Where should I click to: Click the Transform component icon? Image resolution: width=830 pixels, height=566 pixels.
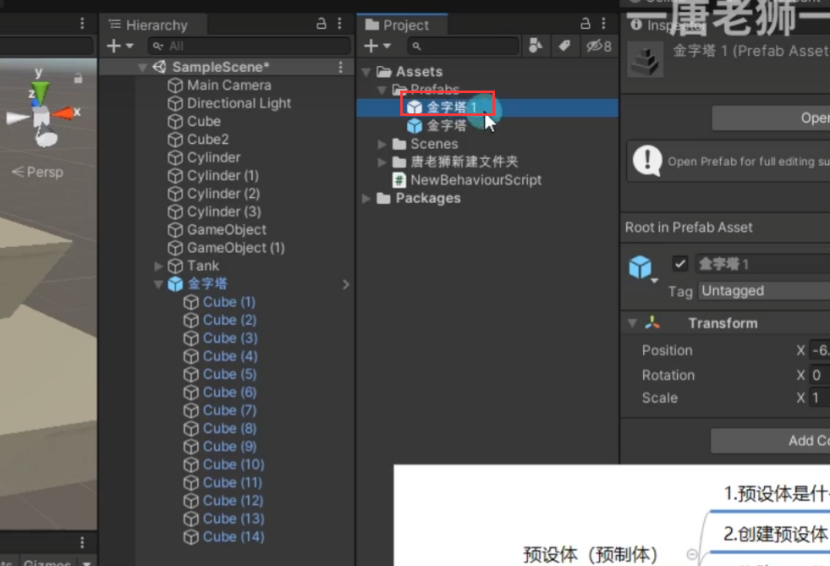[x=652, y=322]
